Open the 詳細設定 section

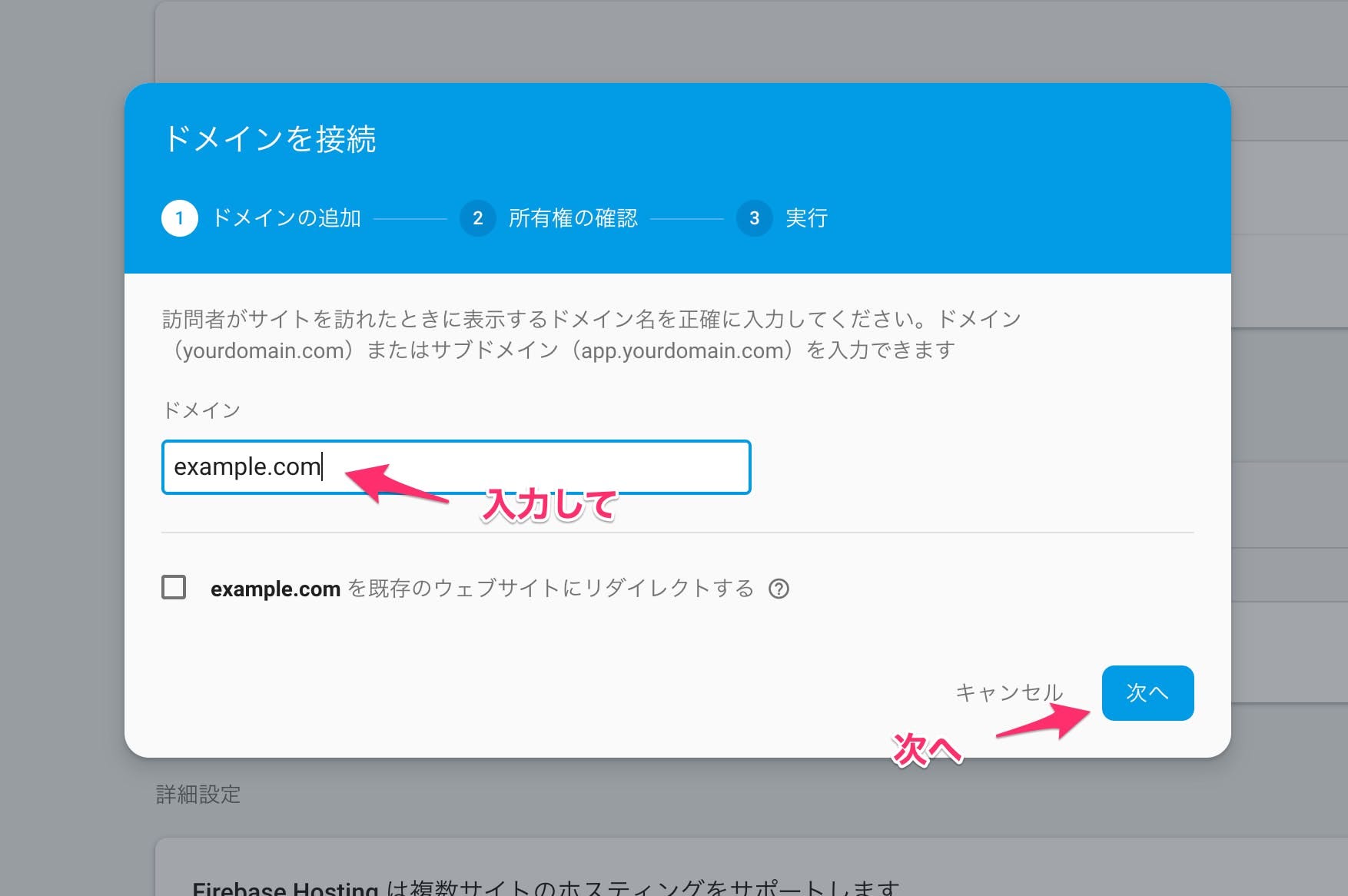pyautogui.click(x=197, y=795)
